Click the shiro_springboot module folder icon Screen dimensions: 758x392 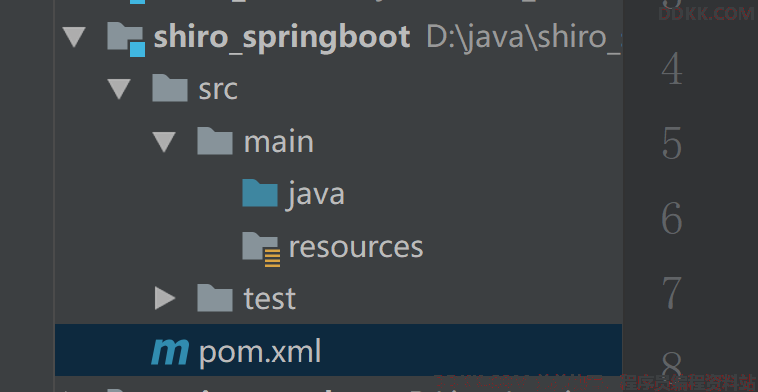[x=126, y=39]
